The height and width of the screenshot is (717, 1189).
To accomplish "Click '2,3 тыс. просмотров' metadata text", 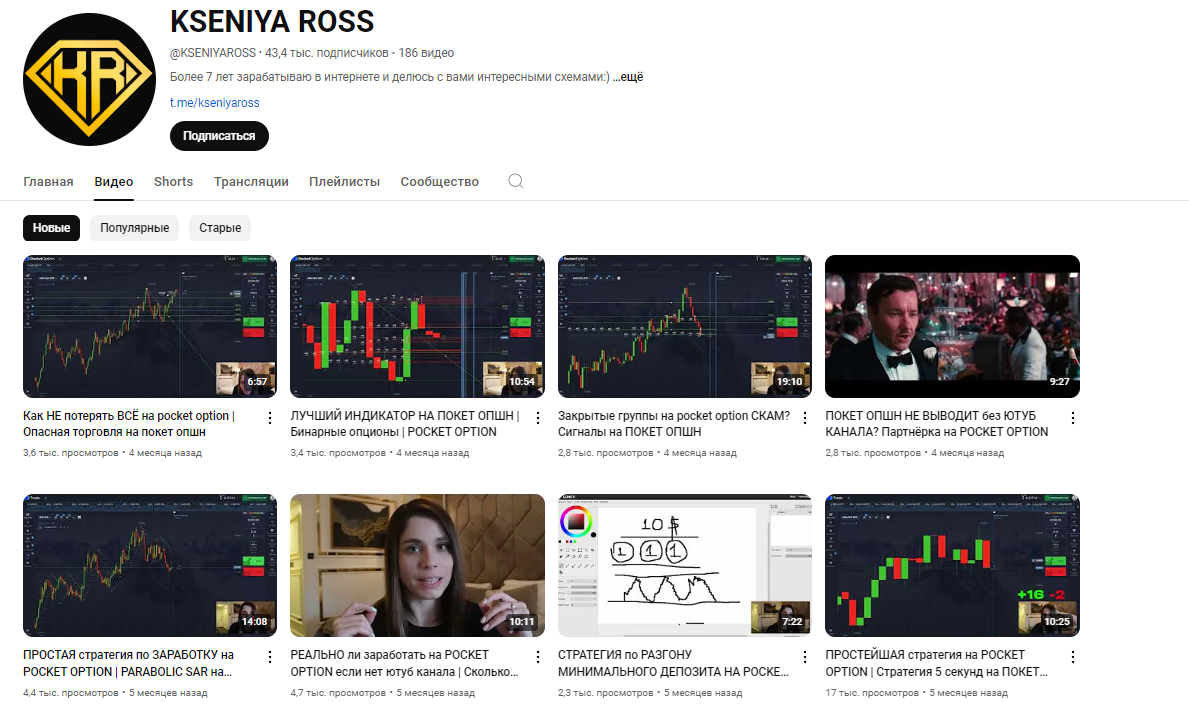I will [x=606, y=693].
